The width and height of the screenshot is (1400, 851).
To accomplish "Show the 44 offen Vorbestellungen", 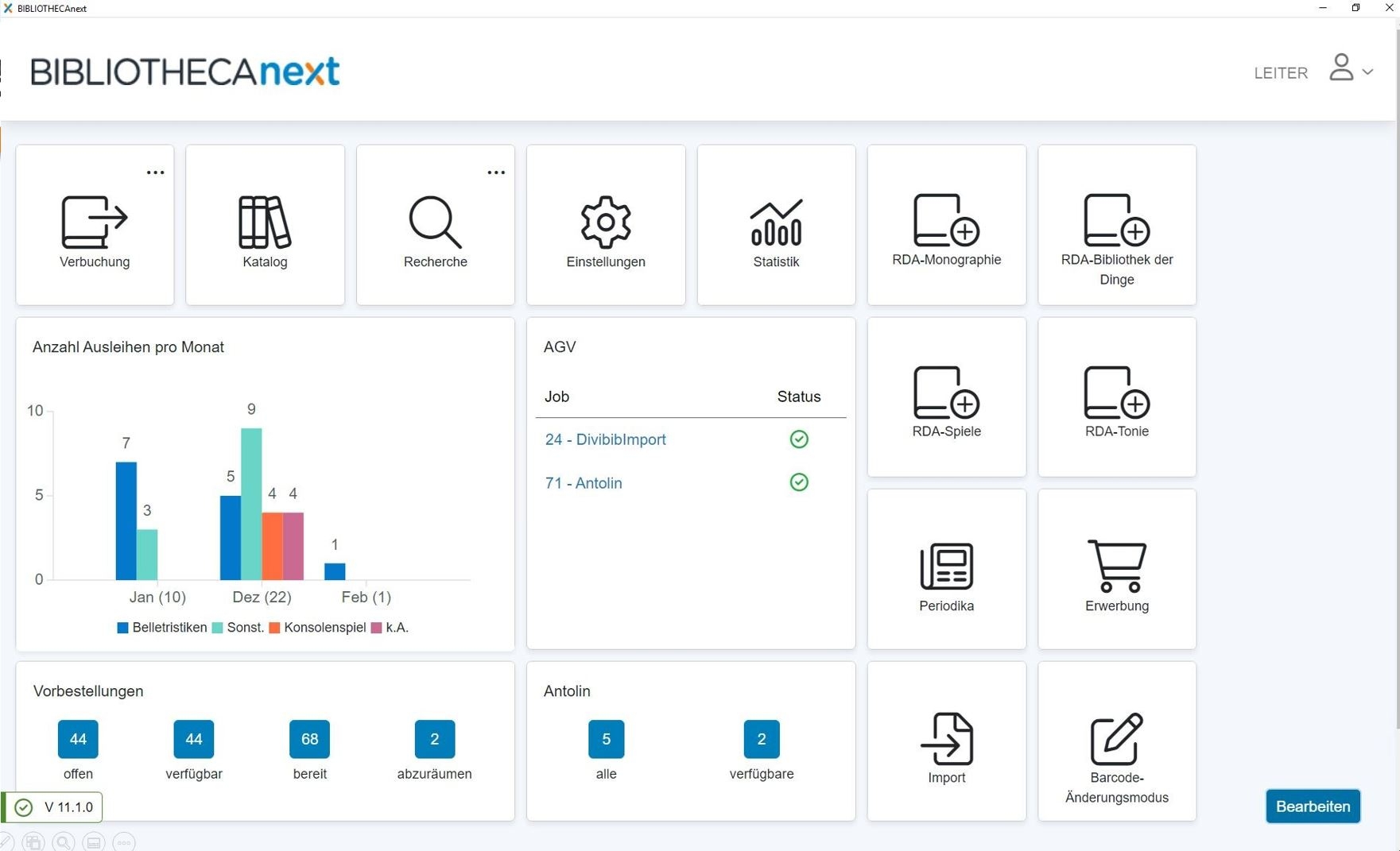I will tap(78, 739).
